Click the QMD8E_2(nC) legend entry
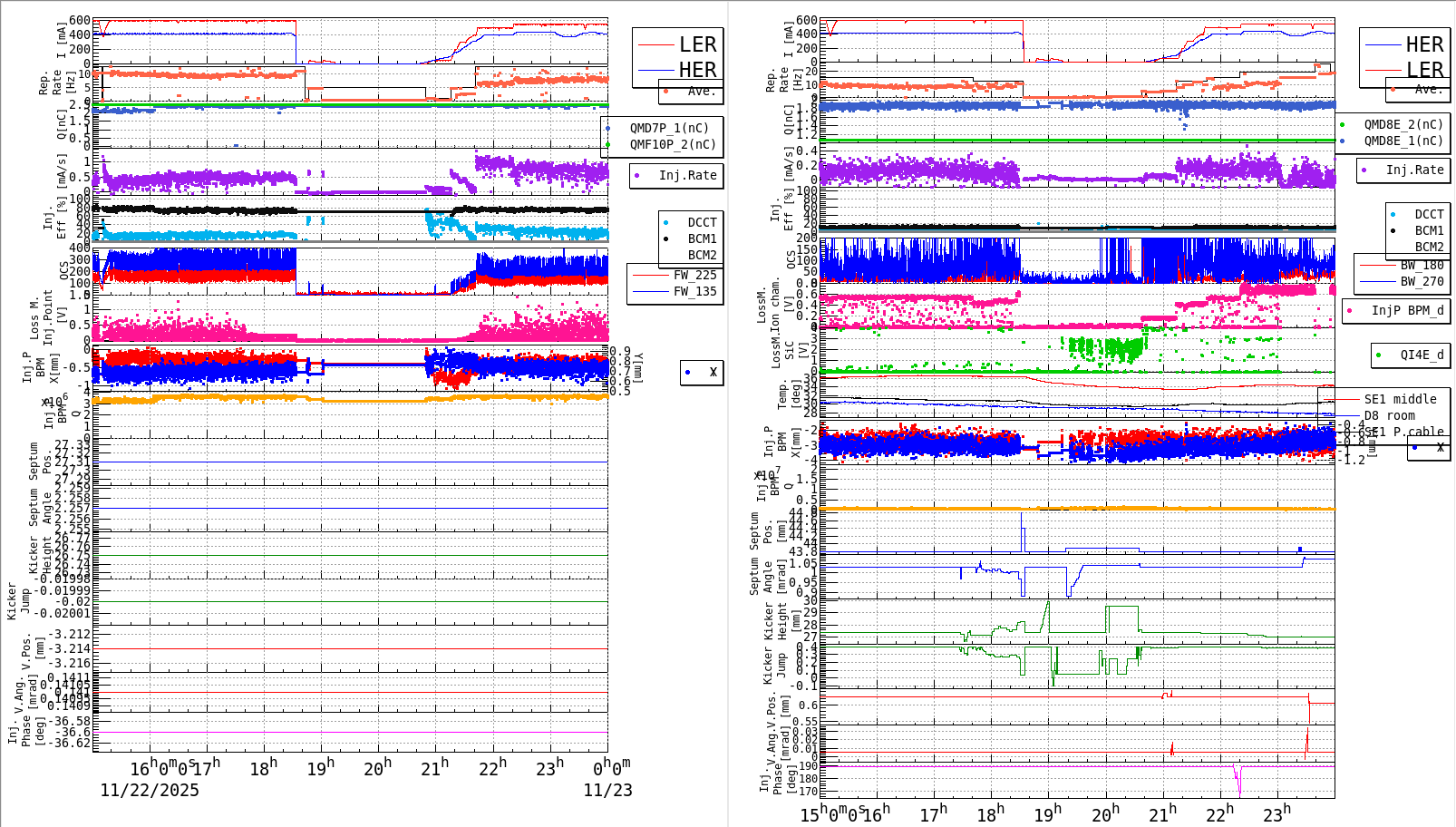1456x827 pixels. pyautogui.click(x=1403, y=125)
